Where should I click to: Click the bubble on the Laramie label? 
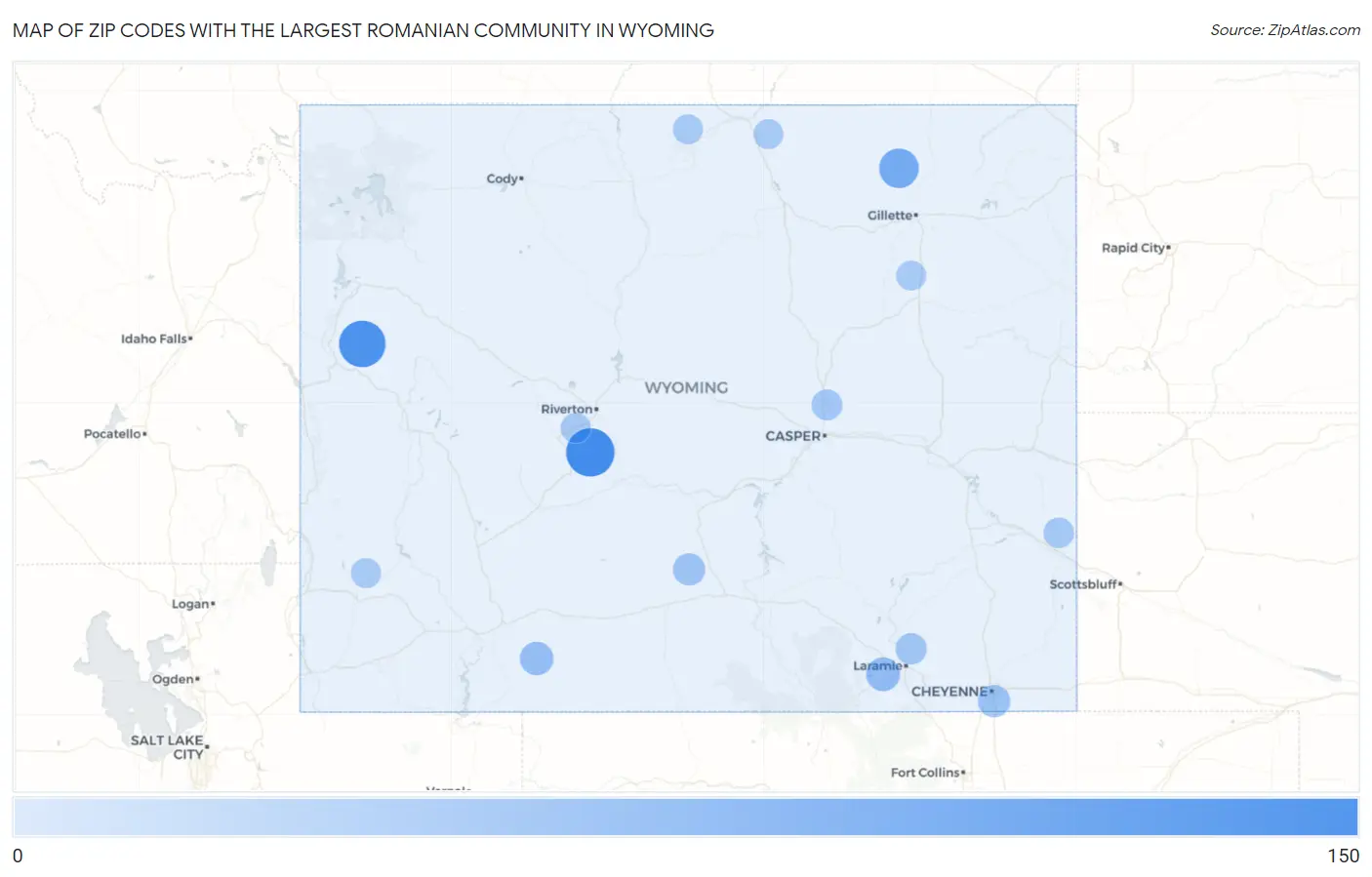coord(883,673)
